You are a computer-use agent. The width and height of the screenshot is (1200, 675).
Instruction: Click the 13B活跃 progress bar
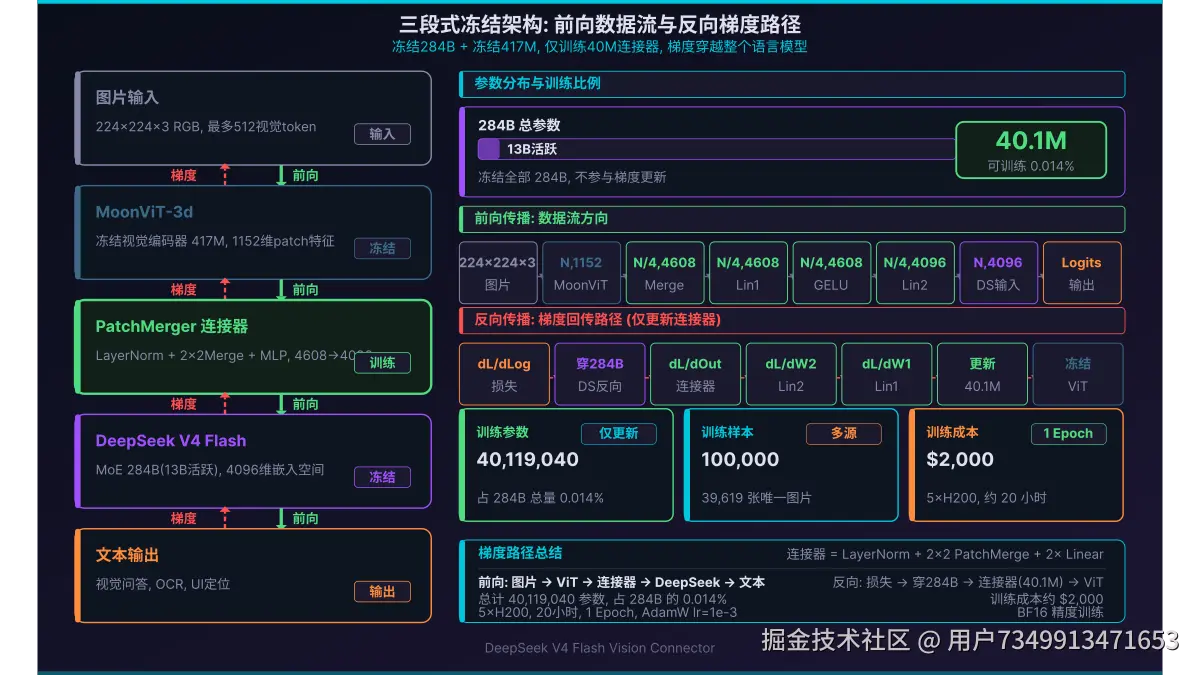(716, 149)
